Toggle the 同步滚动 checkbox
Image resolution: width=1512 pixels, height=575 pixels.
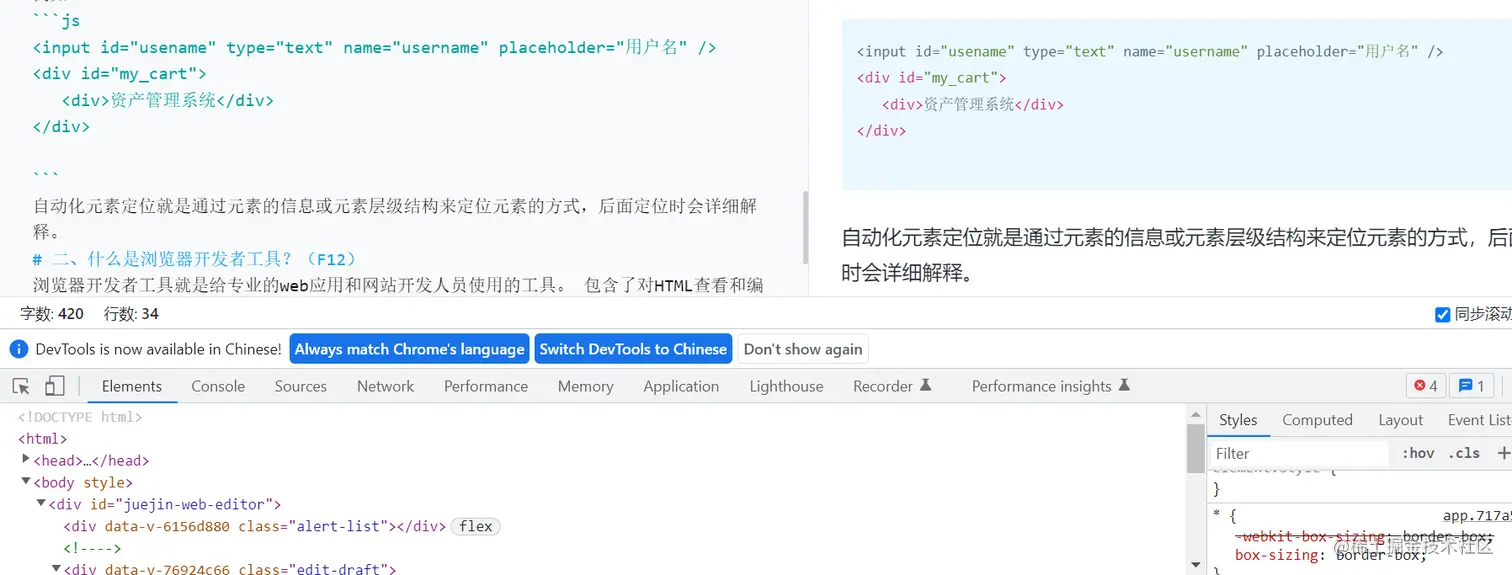(x=1442, y=314)
